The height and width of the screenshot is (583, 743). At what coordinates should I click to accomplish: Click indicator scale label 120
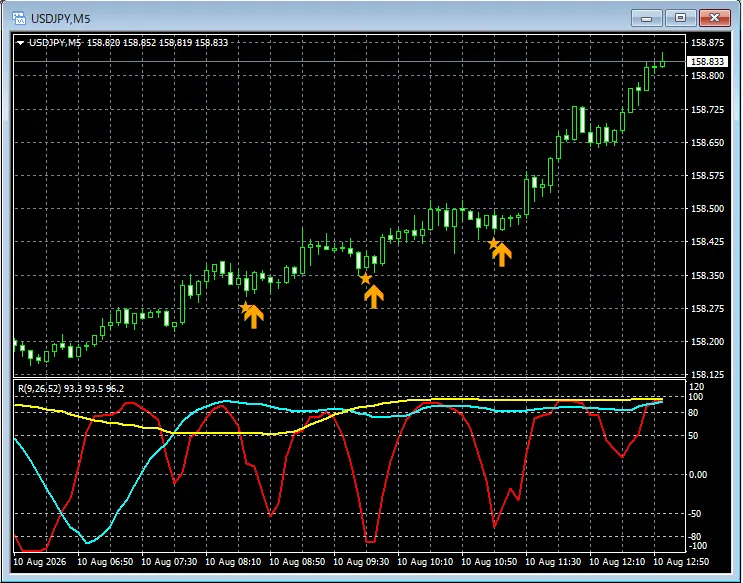pos(698,387)
